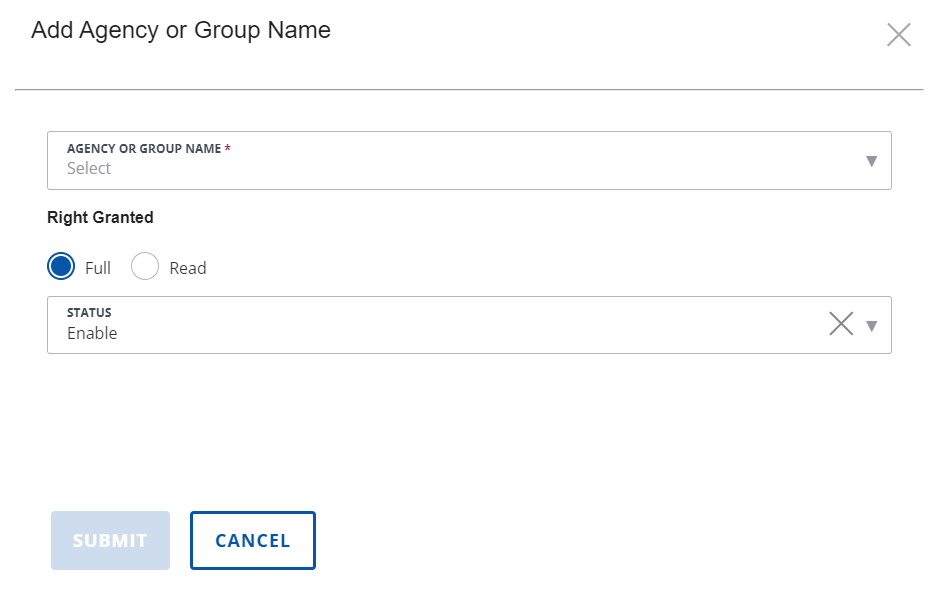The image size is (937, 592).
Task: Click the Agency or Group Name arrow icon
Action: [x=871, y=161]
